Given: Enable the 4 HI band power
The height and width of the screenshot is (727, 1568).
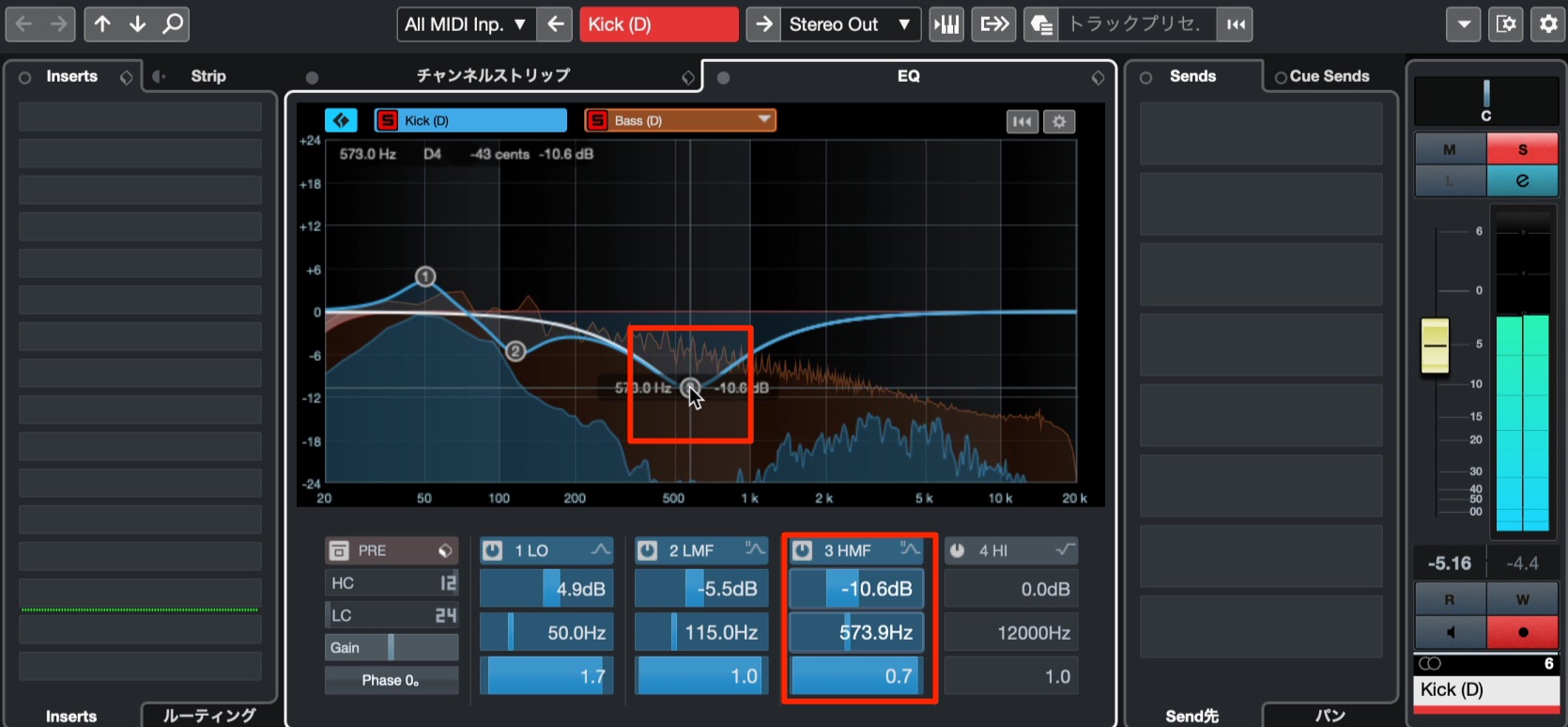Looking at the screenshot, I should tap(958, 550).
